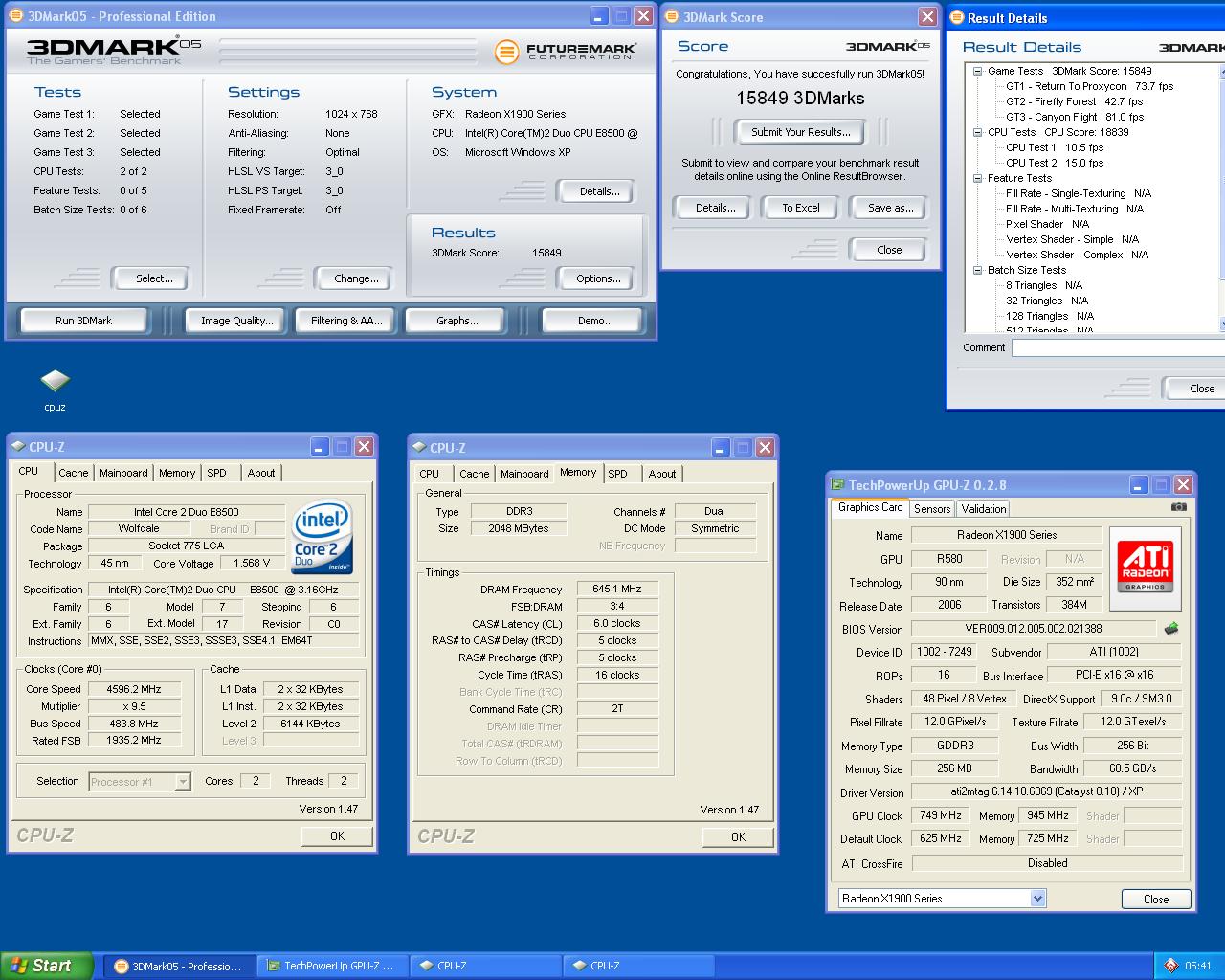1225x980 pixels.
Task: Select the About tab in right CPU-Z
Action: (661, 474)
